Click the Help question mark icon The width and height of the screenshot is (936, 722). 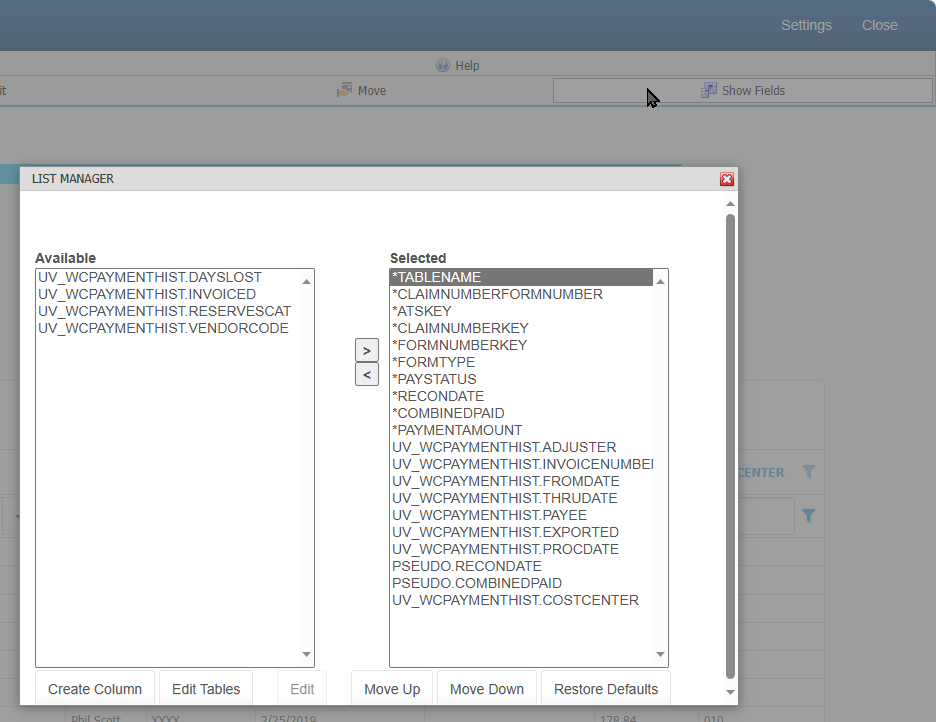click(443, 66)
